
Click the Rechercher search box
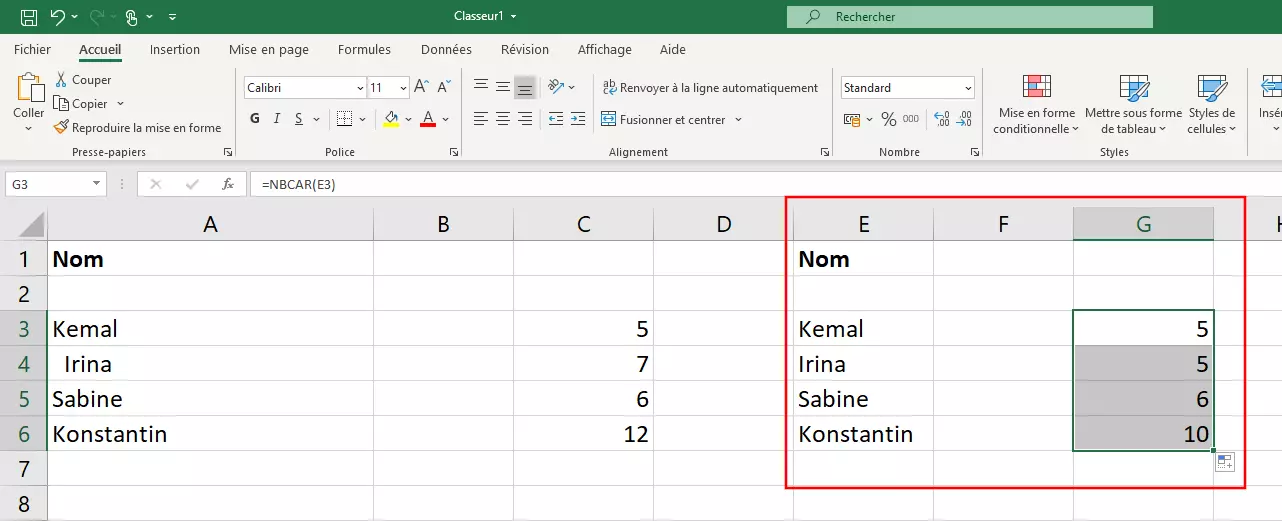pyautogui.click(x=970, y=17)
